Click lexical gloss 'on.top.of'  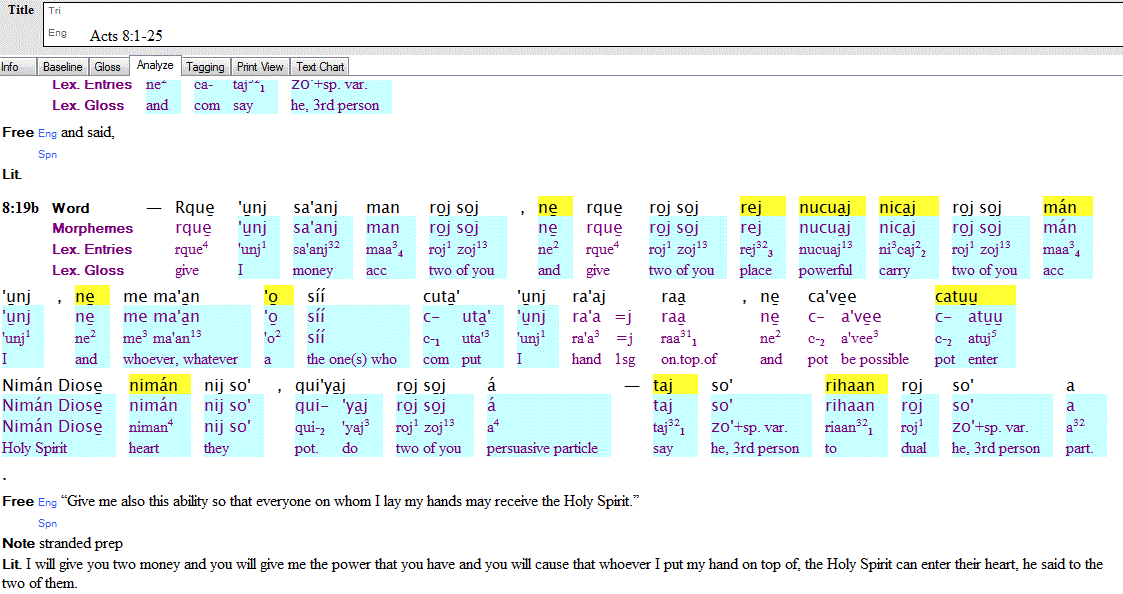coord(688,359)
